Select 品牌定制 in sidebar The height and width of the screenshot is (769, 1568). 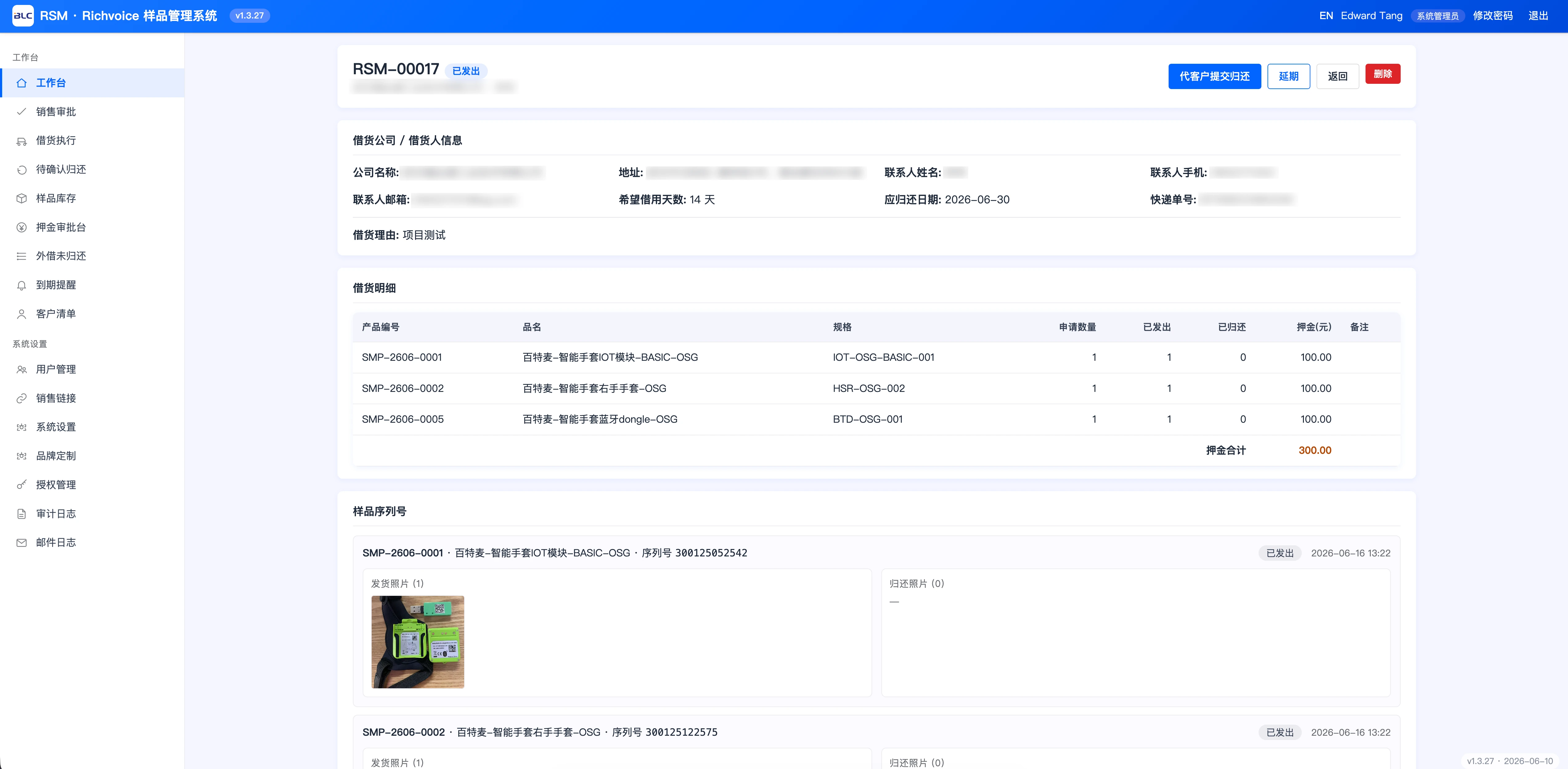click(92, 456)
